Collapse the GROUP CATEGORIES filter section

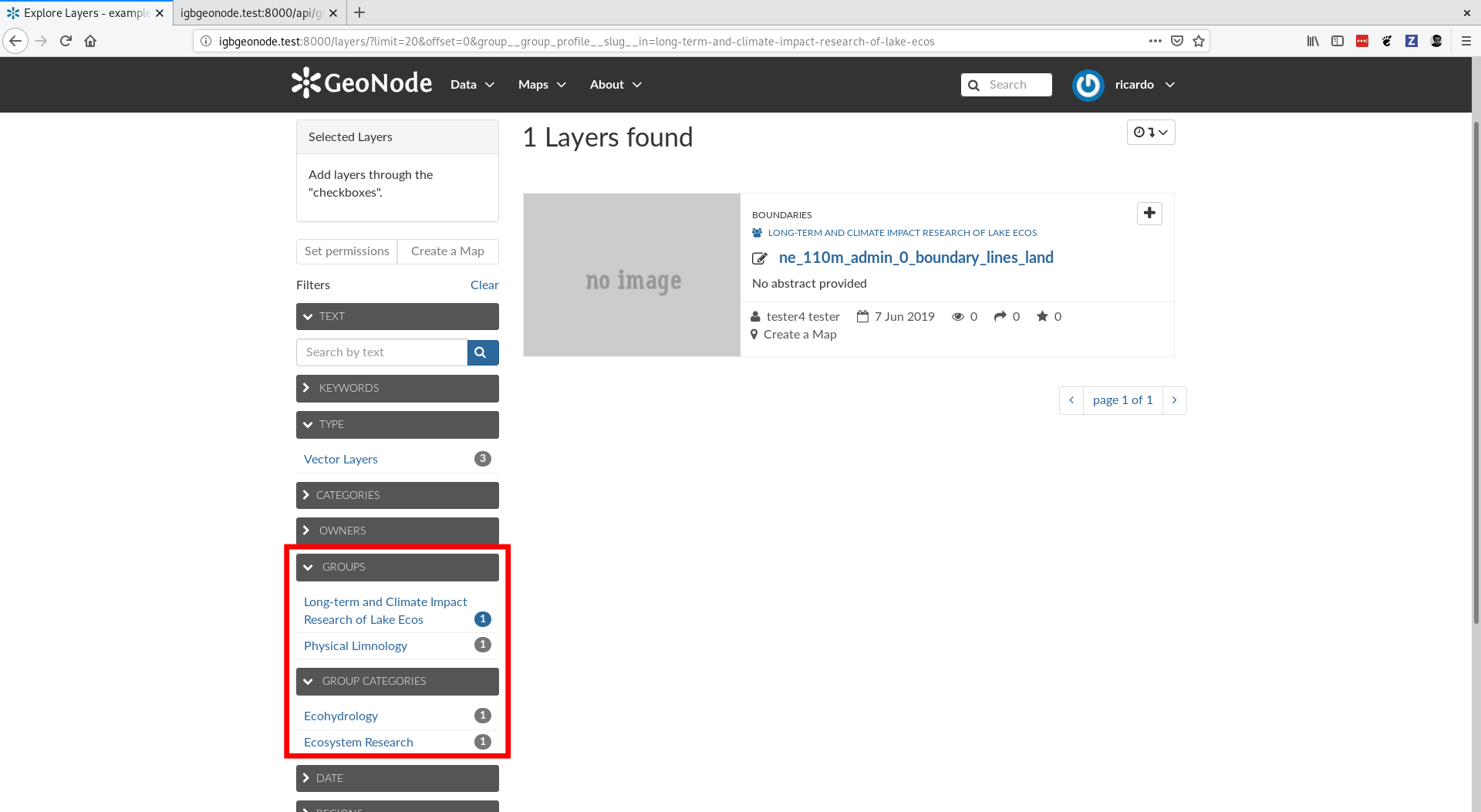pos(397,681)
